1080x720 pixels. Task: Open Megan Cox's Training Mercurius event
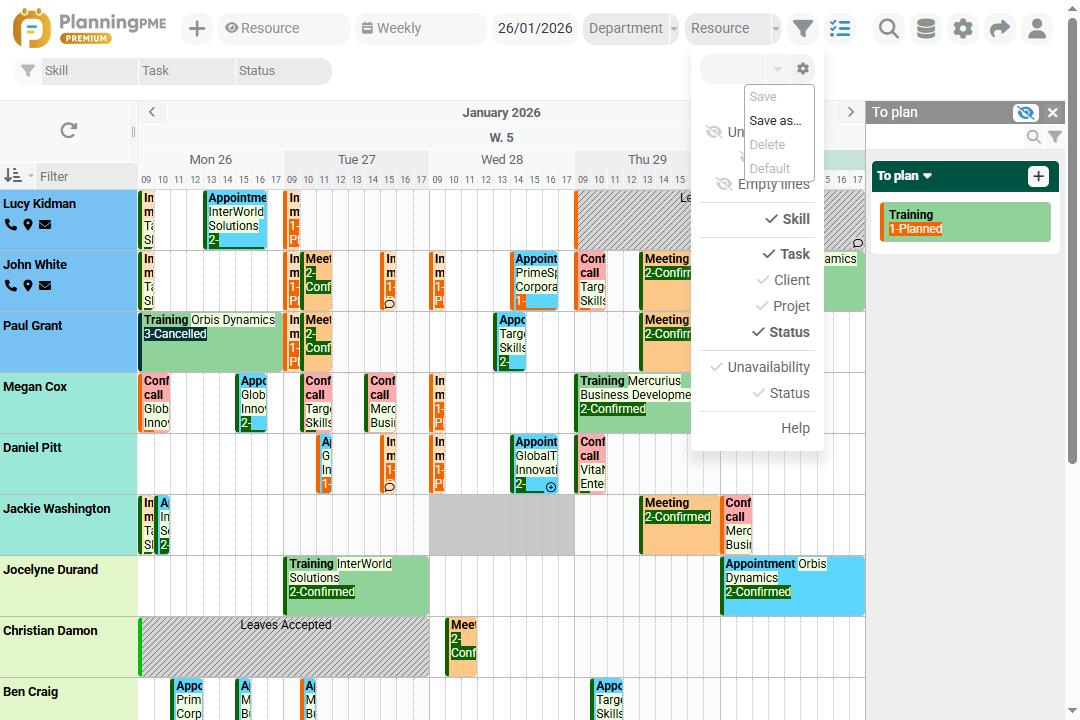[x=633, y=403]
